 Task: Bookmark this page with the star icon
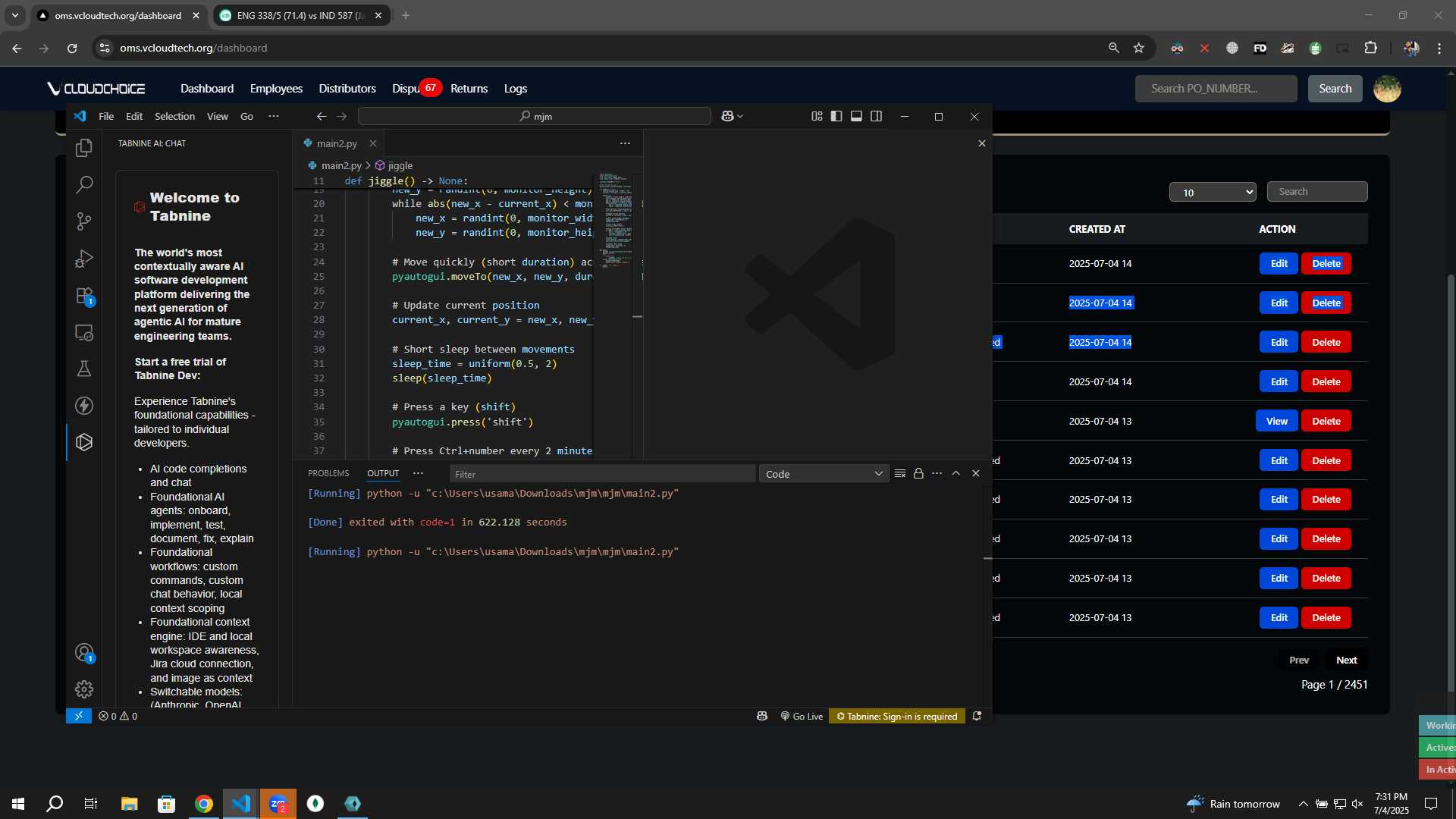1138,48
